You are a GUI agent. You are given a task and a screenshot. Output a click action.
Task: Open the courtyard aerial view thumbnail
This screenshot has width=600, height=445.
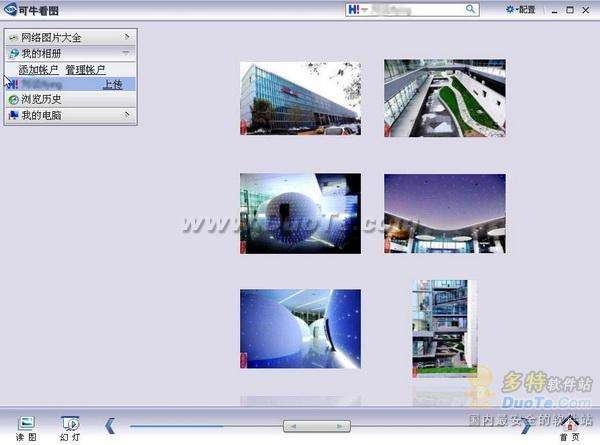(444, 97)
